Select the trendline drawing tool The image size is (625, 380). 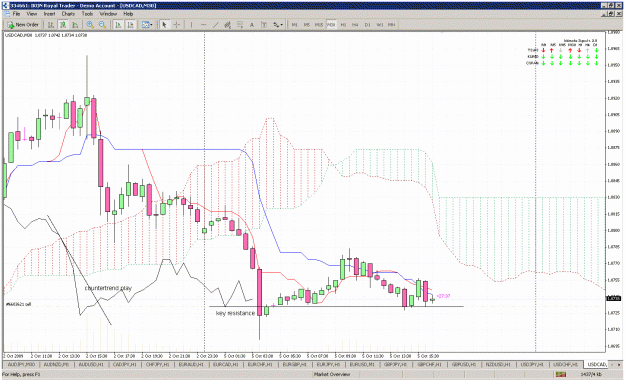click(216, 25)
